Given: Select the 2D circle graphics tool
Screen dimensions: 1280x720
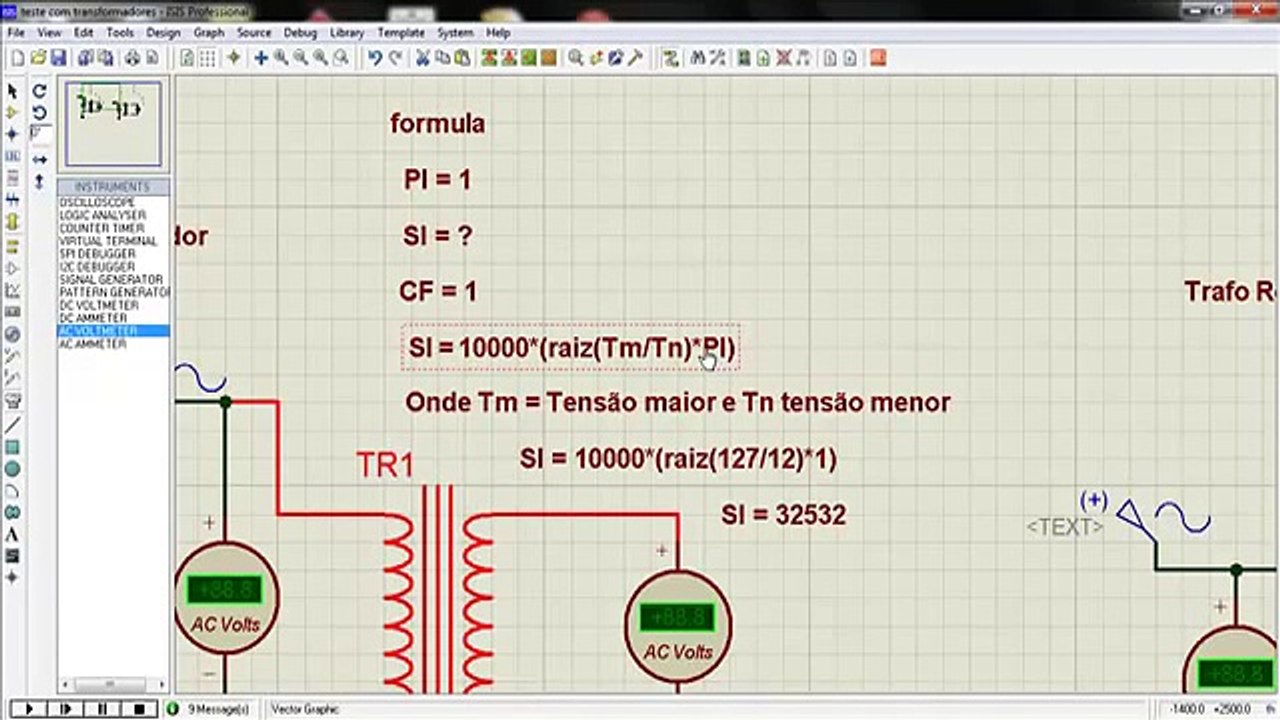Looking at the screenshot, I should 12,469.
